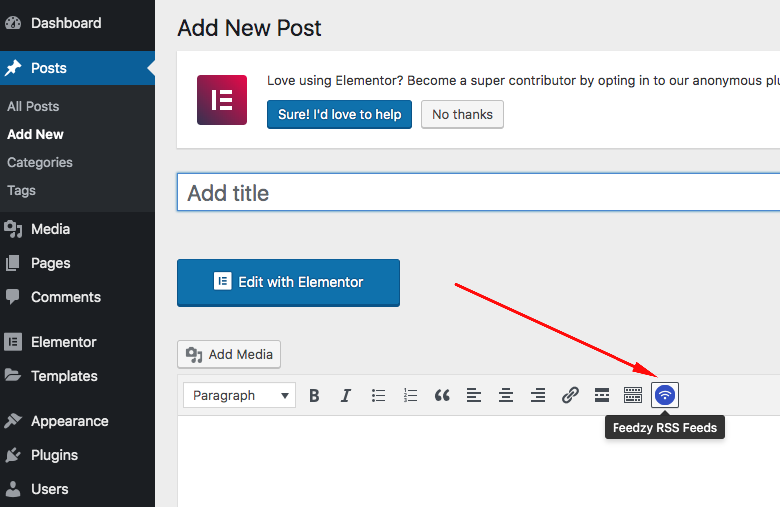780x507 pixels.
Task: Select Add New under Posts
Action: coord(35,134)
